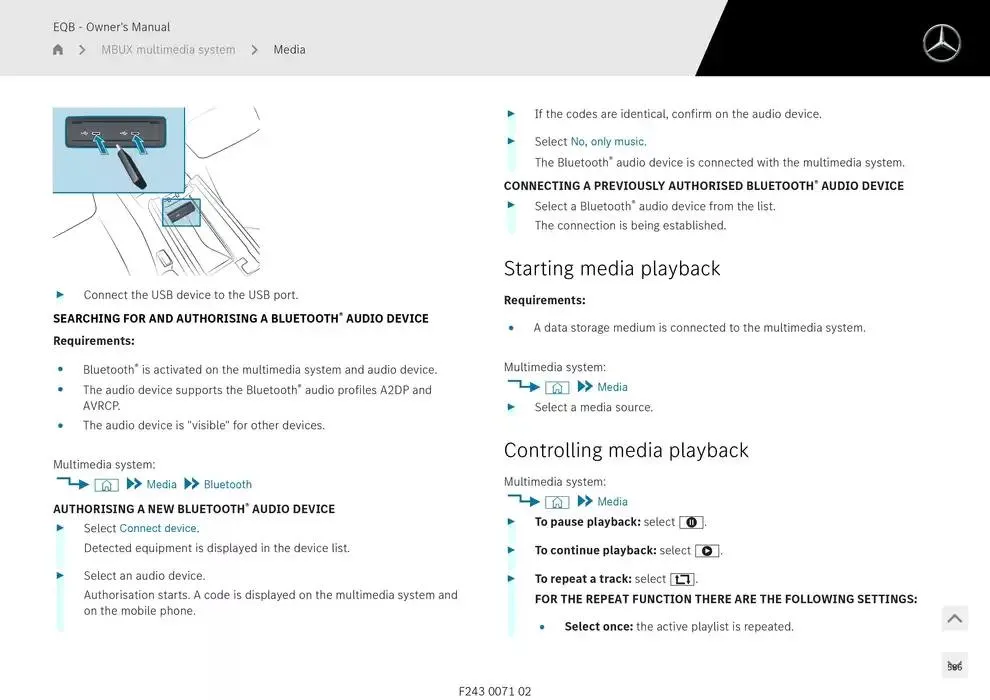The image size is (990, 700).
Task: Select the Connect device link
Action: [x=158, y=528]
